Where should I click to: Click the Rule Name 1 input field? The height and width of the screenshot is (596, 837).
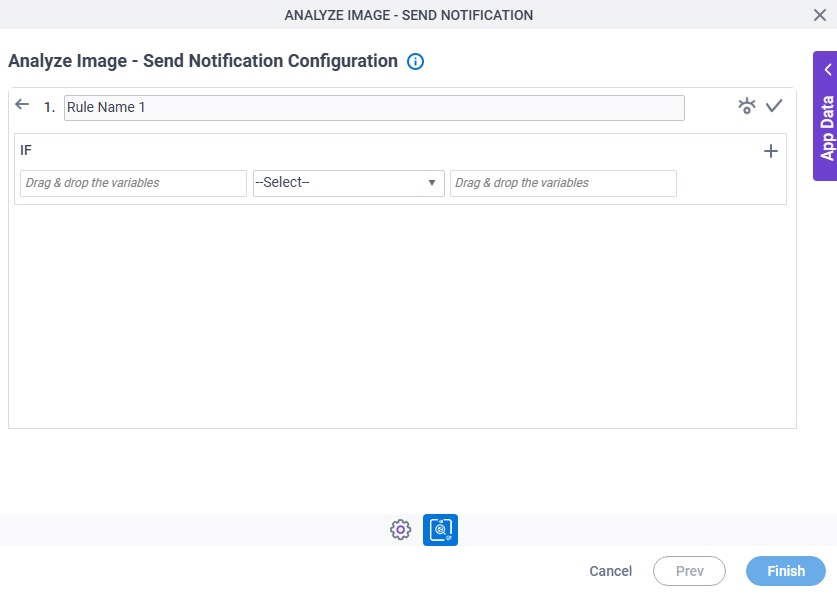374,108
